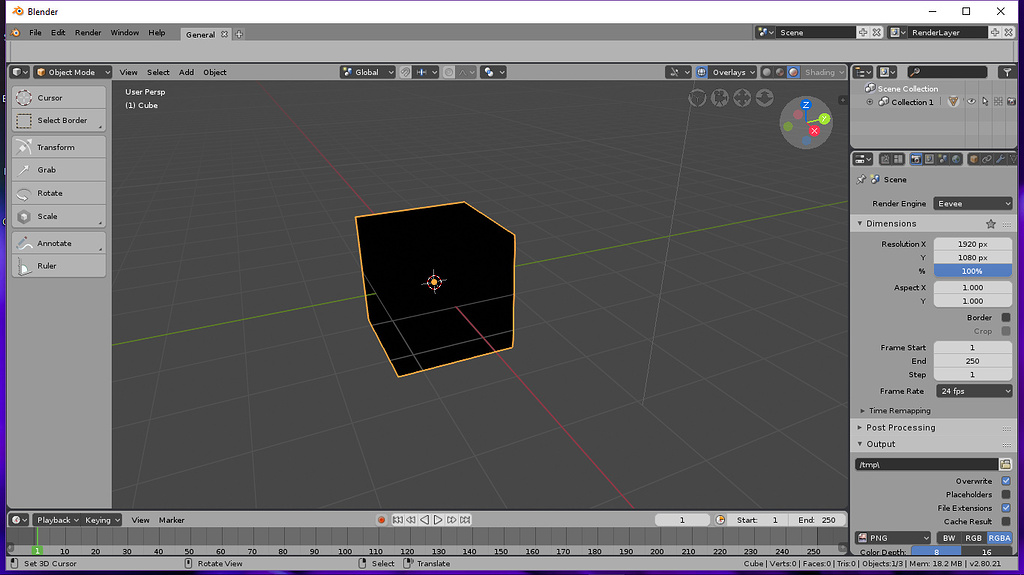Click the timeline current frame field
The image size is (1024, 575).
point(682,520)
